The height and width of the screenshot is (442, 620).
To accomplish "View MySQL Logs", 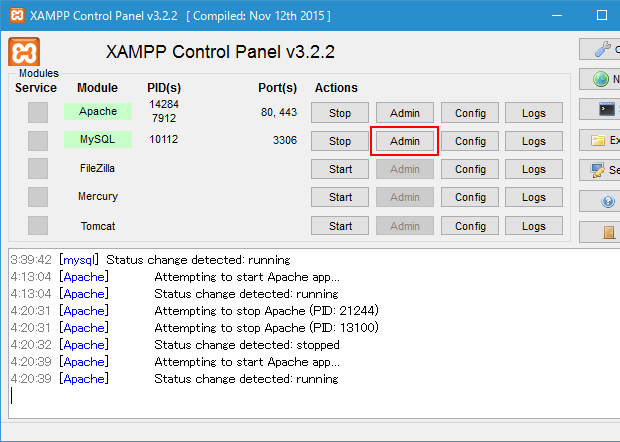I will point(534,141).
